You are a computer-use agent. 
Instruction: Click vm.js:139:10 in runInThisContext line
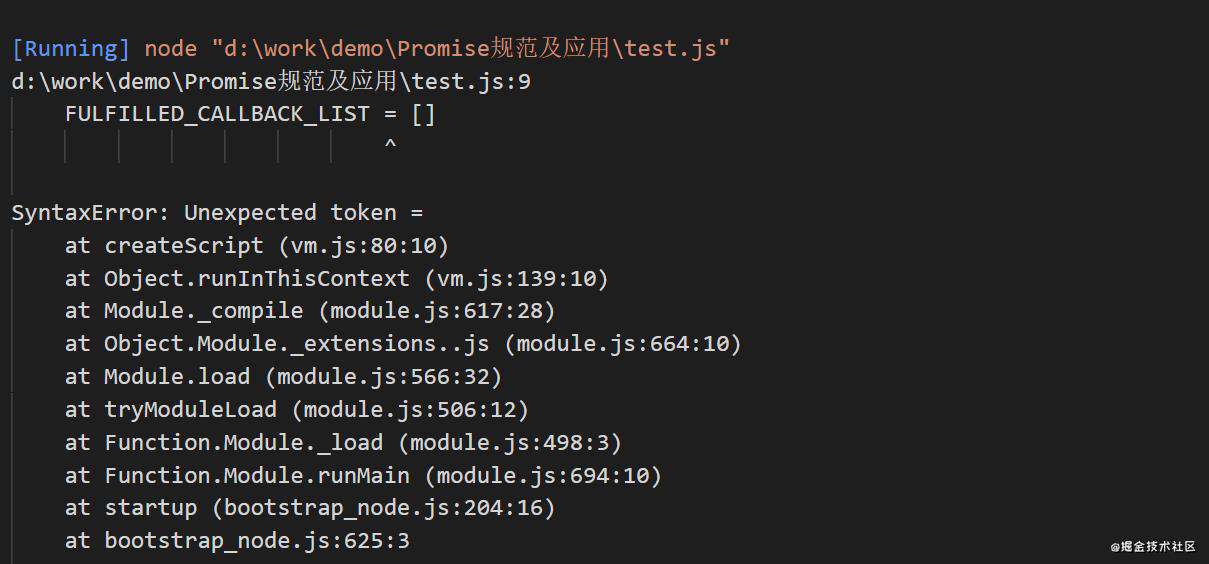click(517, 279)
